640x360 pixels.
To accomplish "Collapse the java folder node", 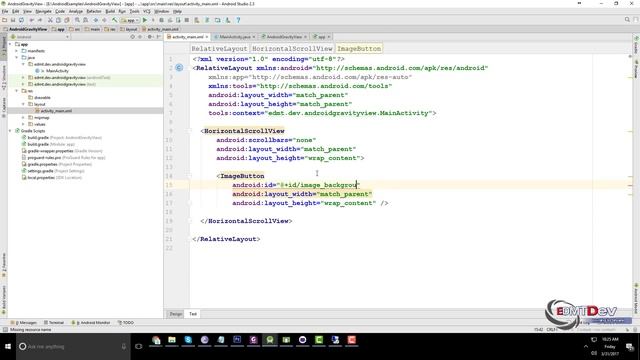I will coord(17,58).
